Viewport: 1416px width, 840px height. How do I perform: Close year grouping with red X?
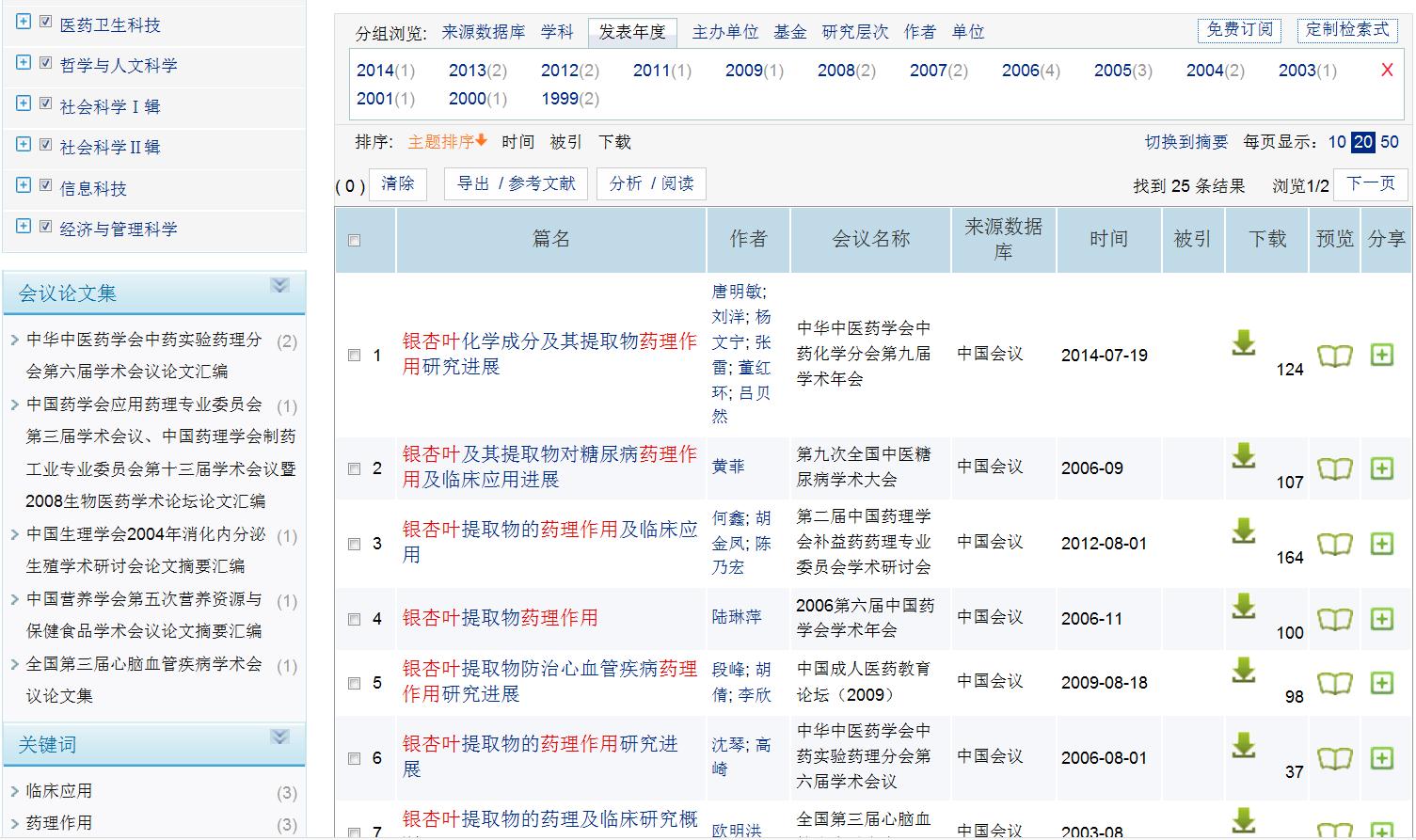(x=1387, y=70)
